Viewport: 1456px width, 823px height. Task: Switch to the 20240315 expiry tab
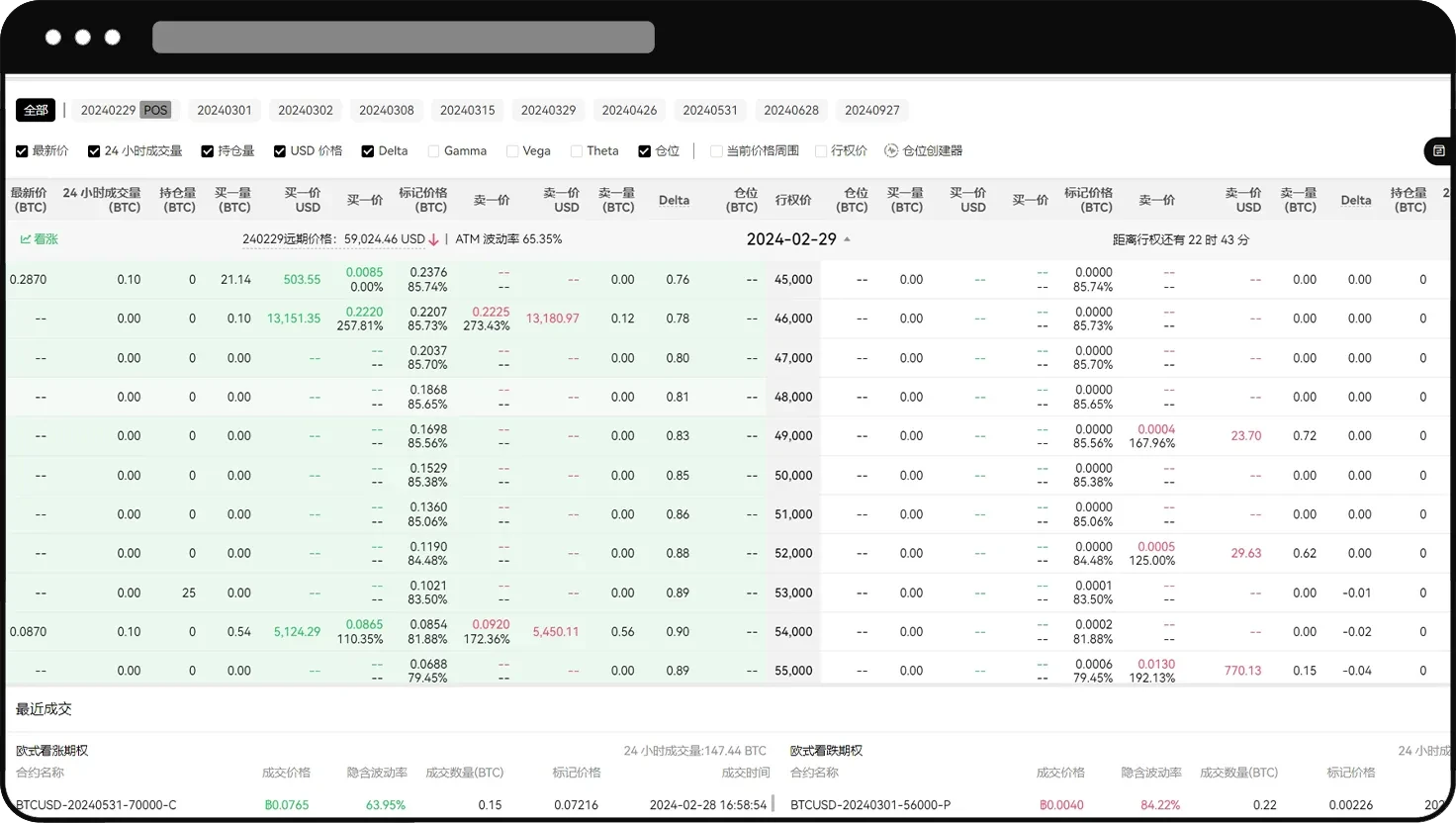[468, 110]
